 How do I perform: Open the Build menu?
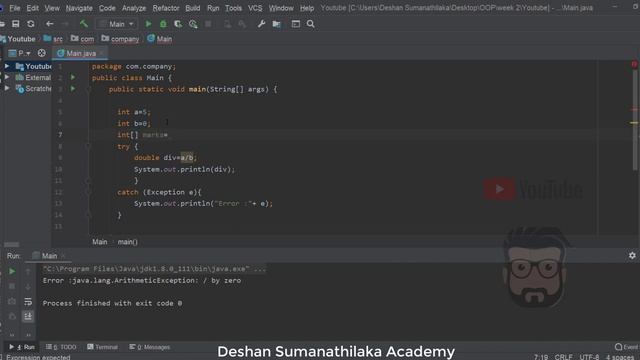click(193, 8)
